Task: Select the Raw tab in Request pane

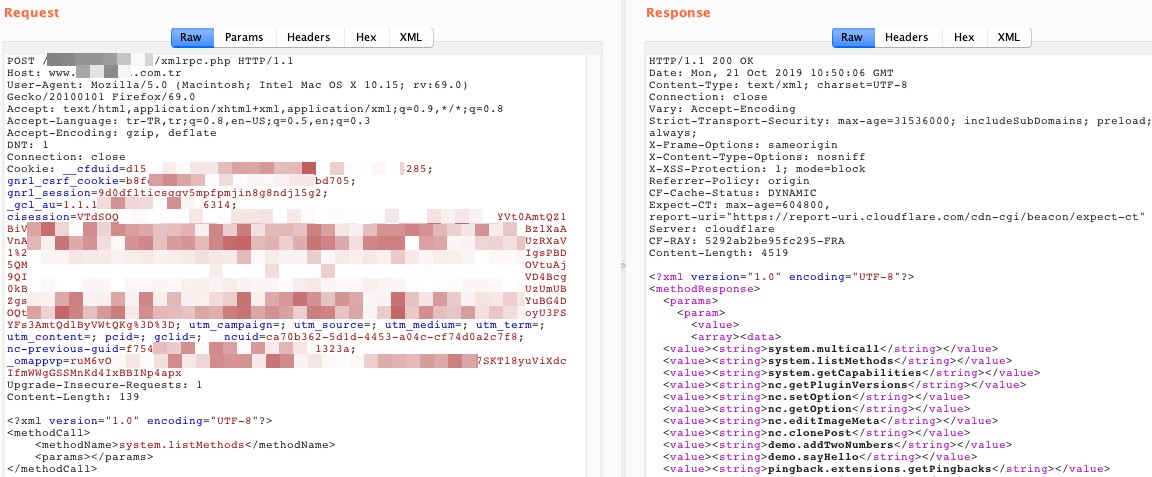Action: (x=191, y=37)
